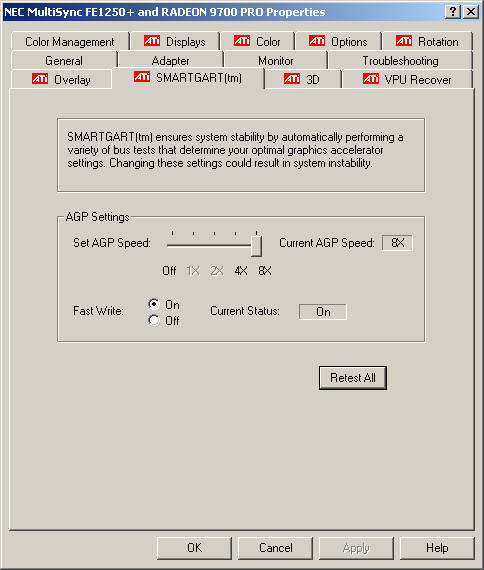Click the 4X AGP speed label
484x570 pixels.
pos(241,271)
